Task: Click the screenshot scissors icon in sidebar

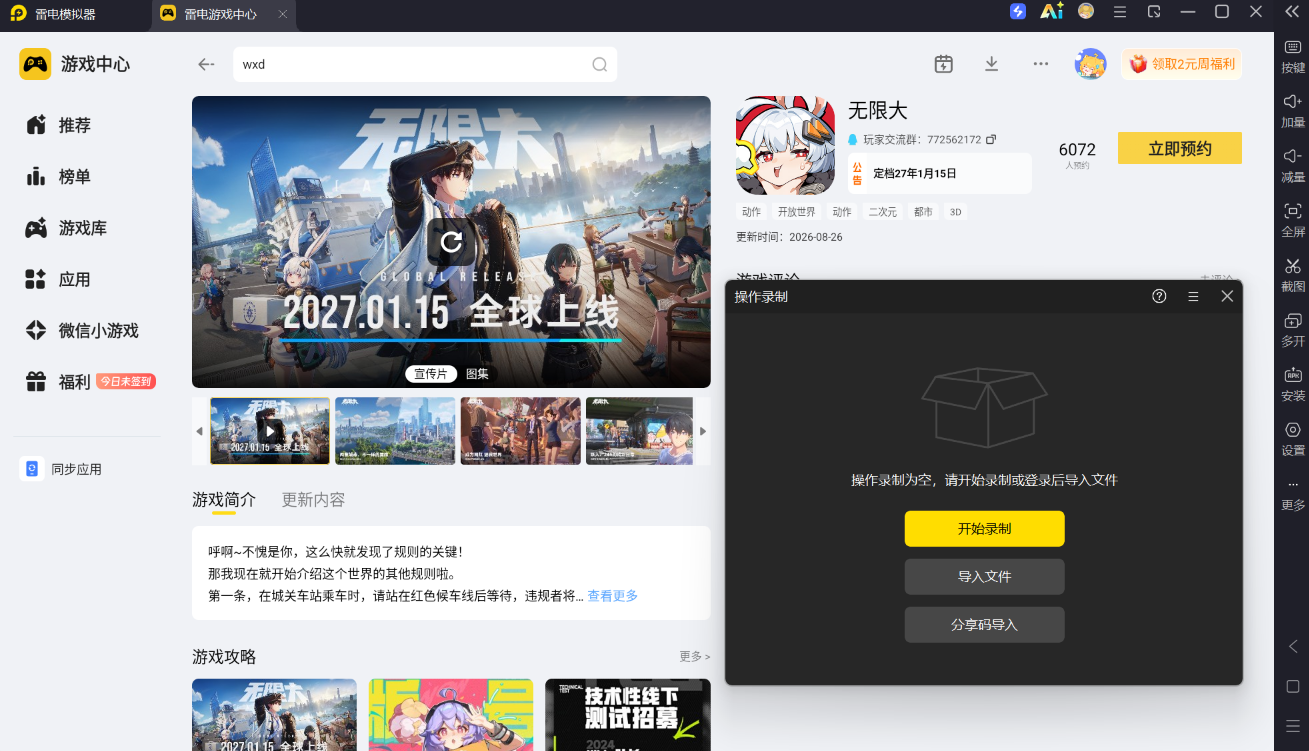Action: [x=1293, y=266]
